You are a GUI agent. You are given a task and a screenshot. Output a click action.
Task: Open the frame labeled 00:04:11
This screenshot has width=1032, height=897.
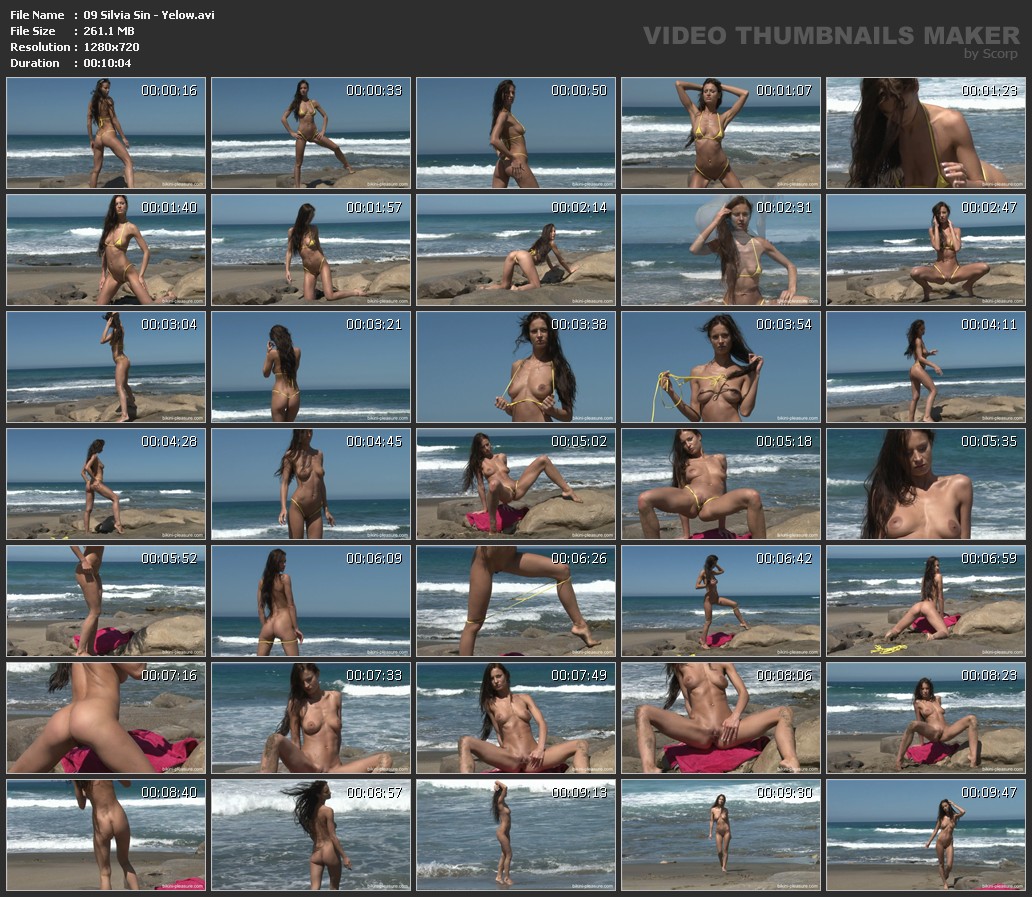click(x=925, y=367)
